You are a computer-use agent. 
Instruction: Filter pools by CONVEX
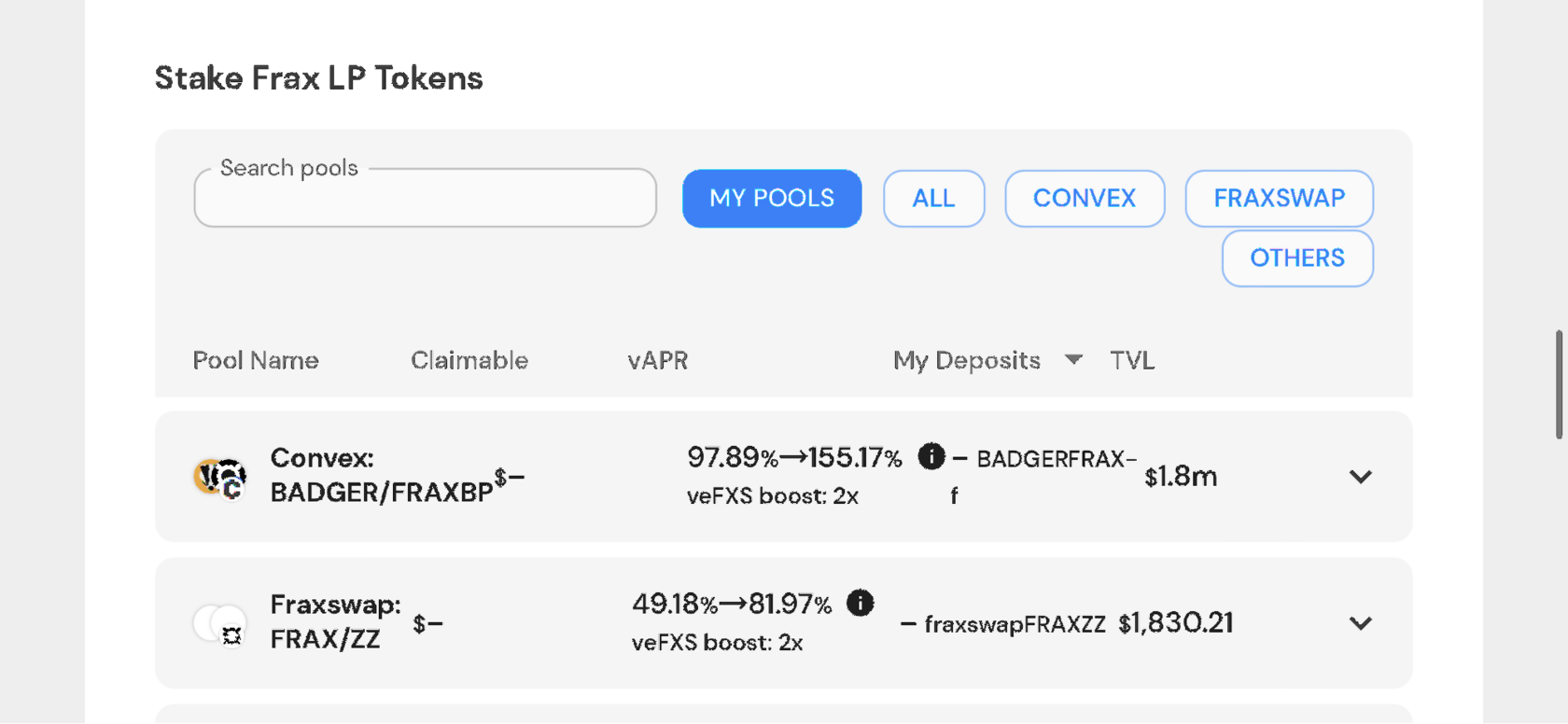[1084, 198]
